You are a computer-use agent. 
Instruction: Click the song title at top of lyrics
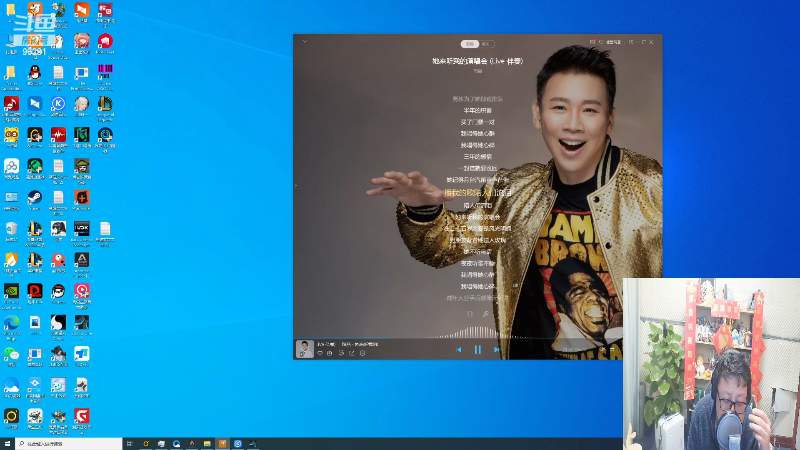pyautogui.click(x=478, y=61)
